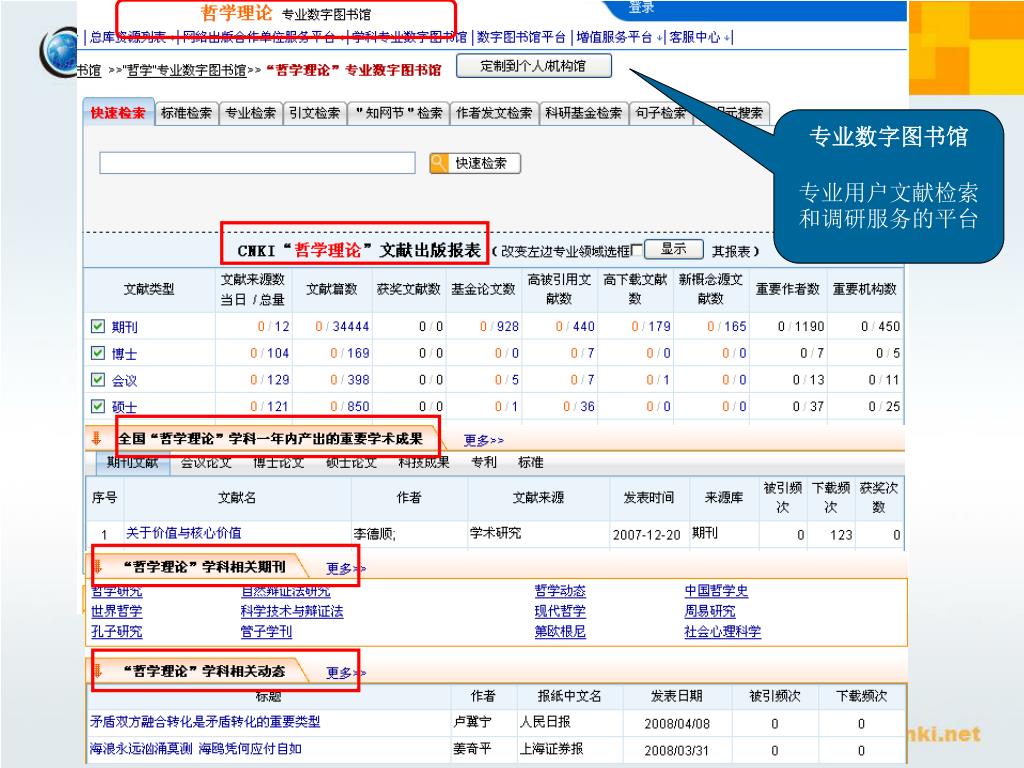This screenshot has width=1024, height=768.
Task: Click the 0 / 928 fund paper count
Action: point(499,326)
